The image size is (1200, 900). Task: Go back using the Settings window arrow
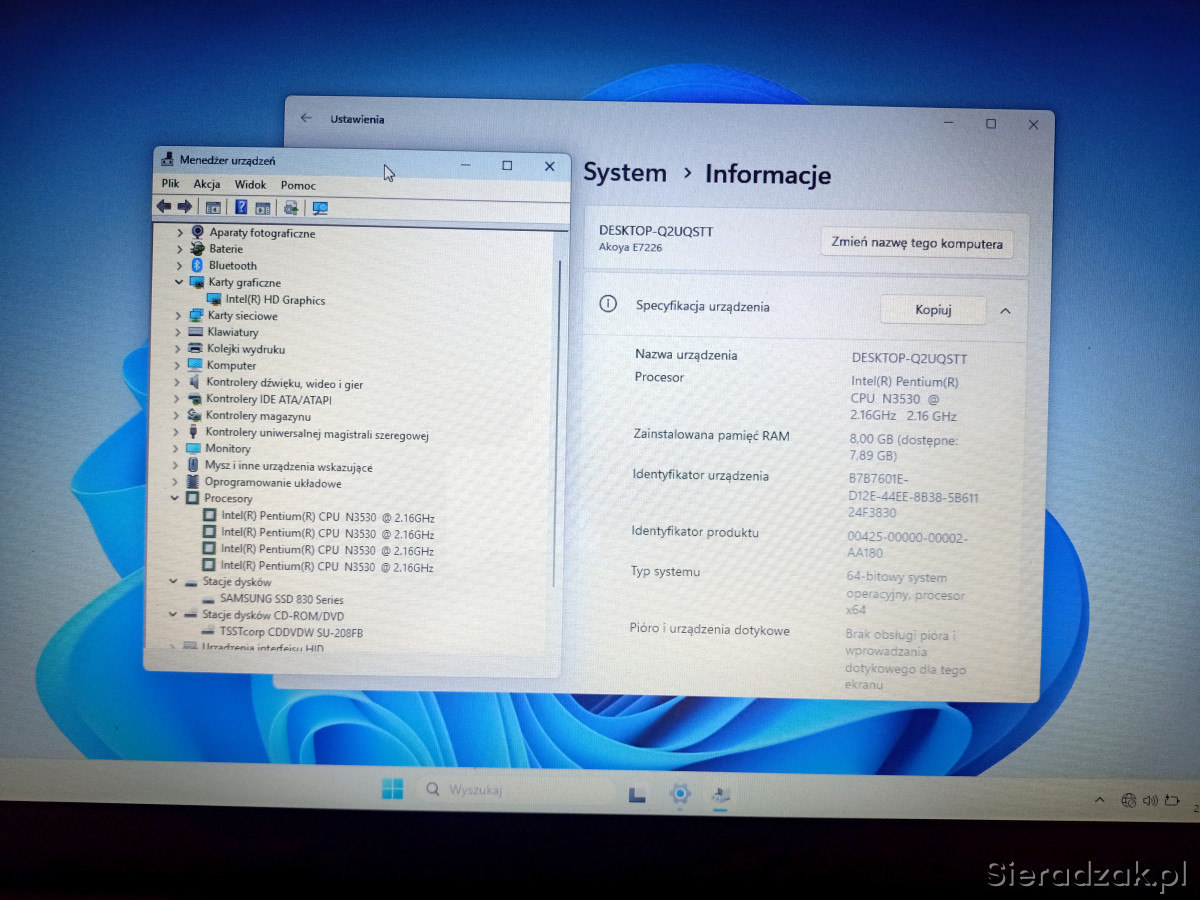point(306,118)
